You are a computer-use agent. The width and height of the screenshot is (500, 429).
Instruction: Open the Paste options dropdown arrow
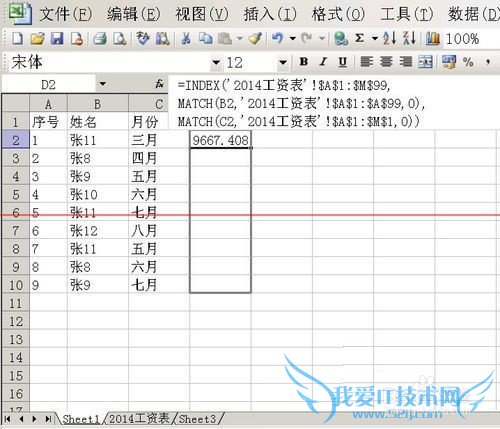tap(239, 39)
